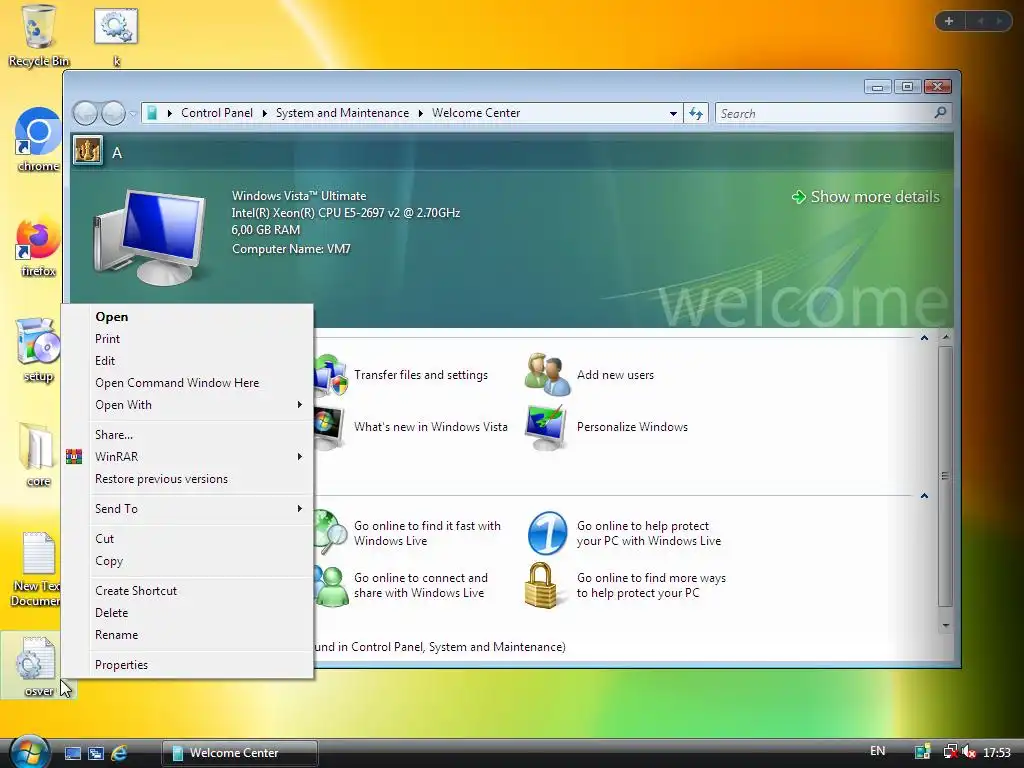The image size is (1024, 768).
Task: Choose Edit from the context menu
Action: pos(199,360)
